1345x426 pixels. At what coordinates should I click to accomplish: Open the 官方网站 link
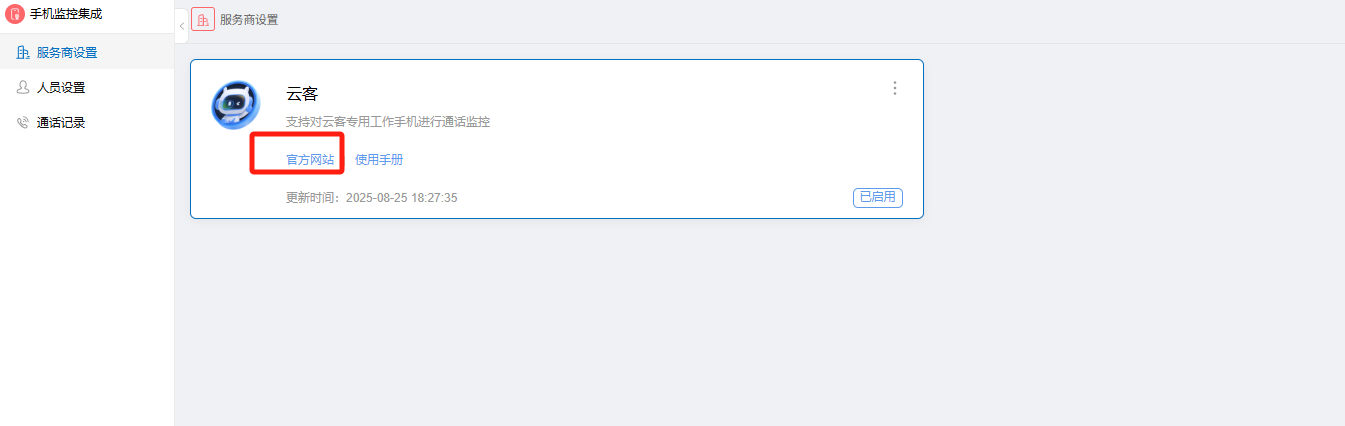click(310, 160)
